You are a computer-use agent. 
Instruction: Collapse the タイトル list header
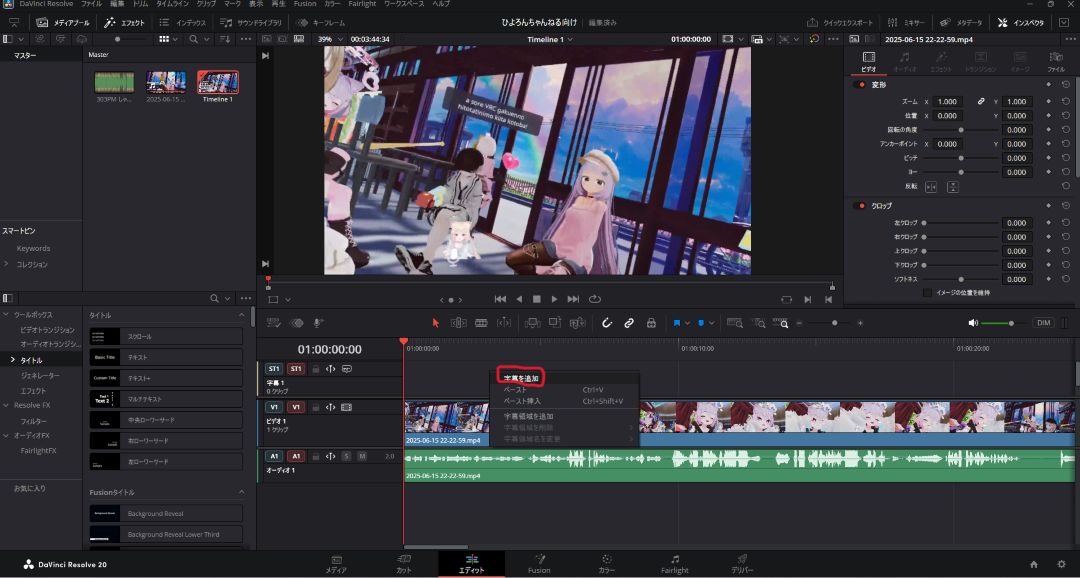(x=241, y=315)
